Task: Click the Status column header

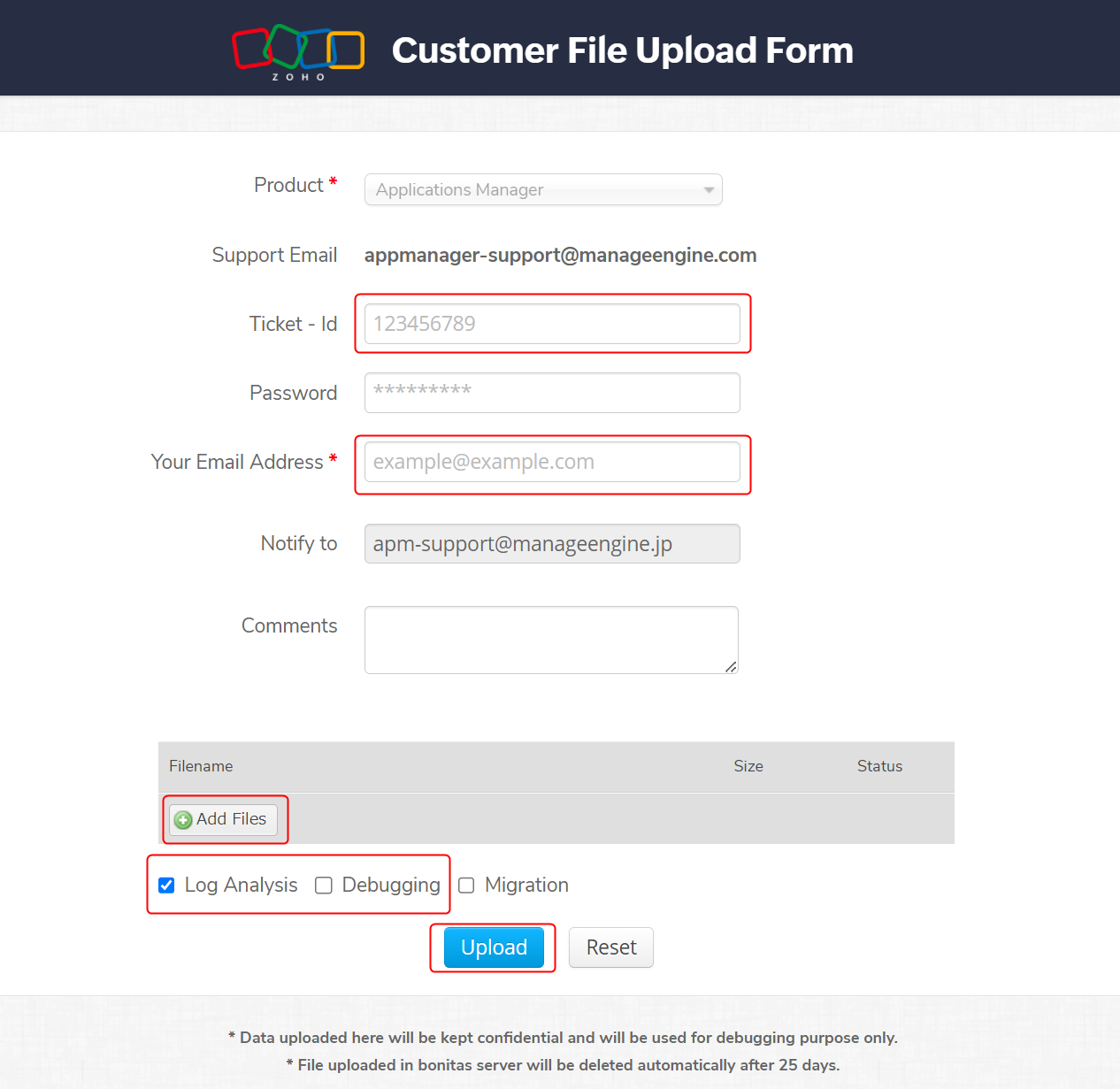Action: (x=879, y=766)
